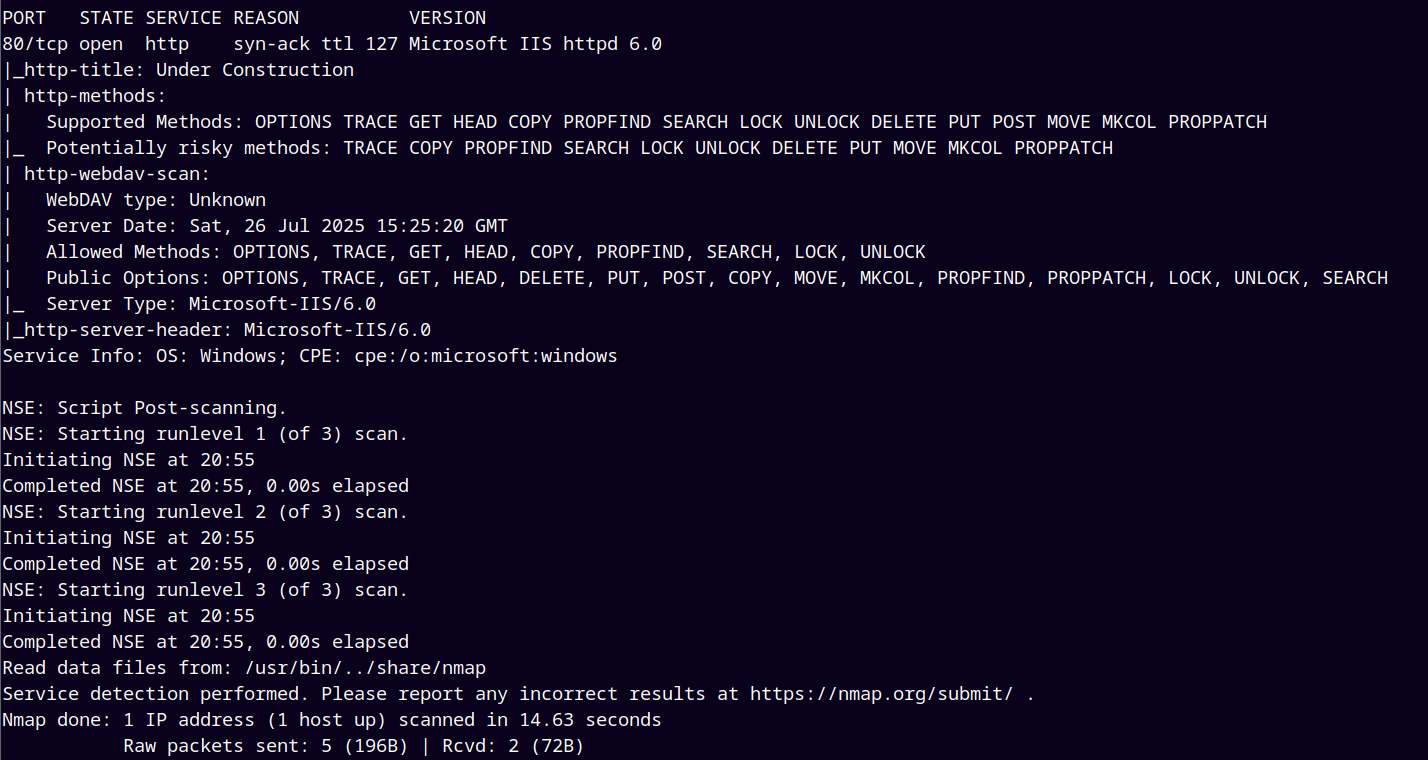Click the 'http-webdav-scan:' script heading
This screenshot has width=1428, height=760.
[117, 174]
